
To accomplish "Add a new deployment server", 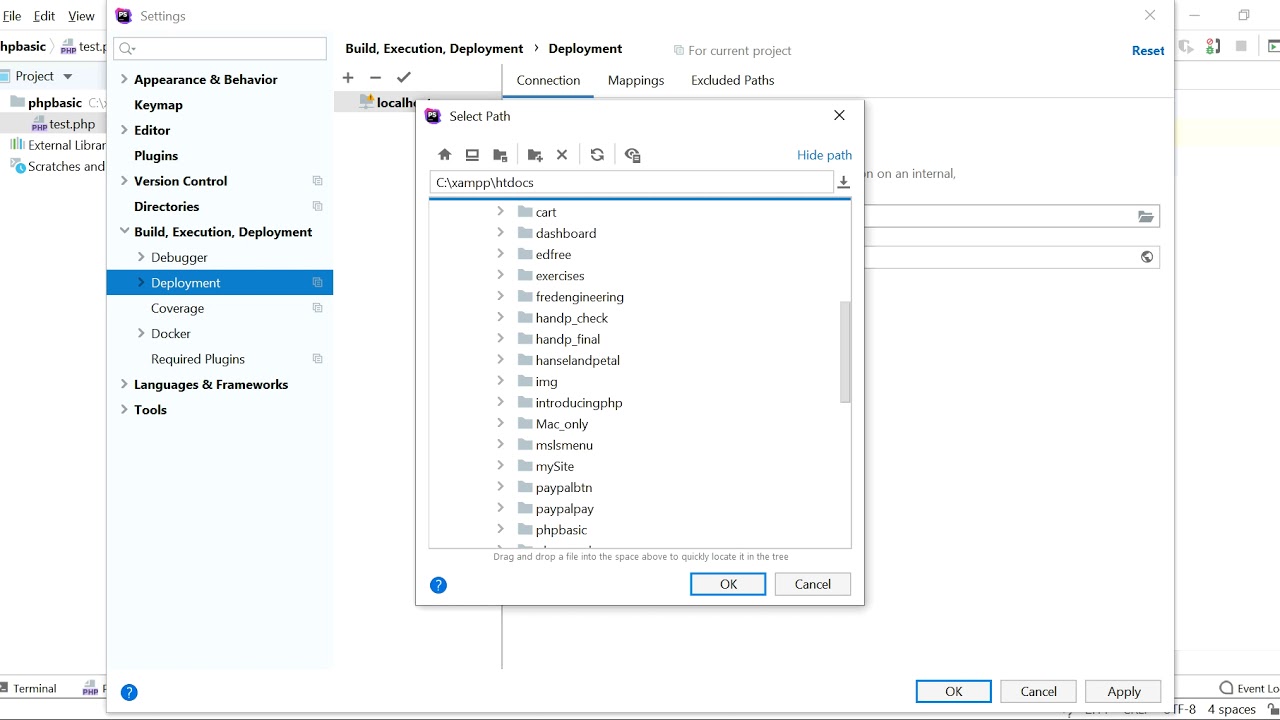I will [x=348, y=77].
